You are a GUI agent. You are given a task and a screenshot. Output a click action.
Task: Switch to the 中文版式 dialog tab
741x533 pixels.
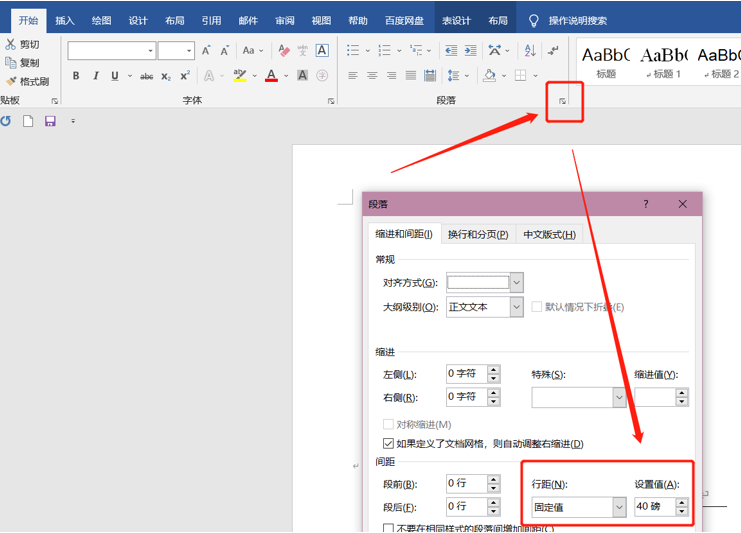point(549,234)
